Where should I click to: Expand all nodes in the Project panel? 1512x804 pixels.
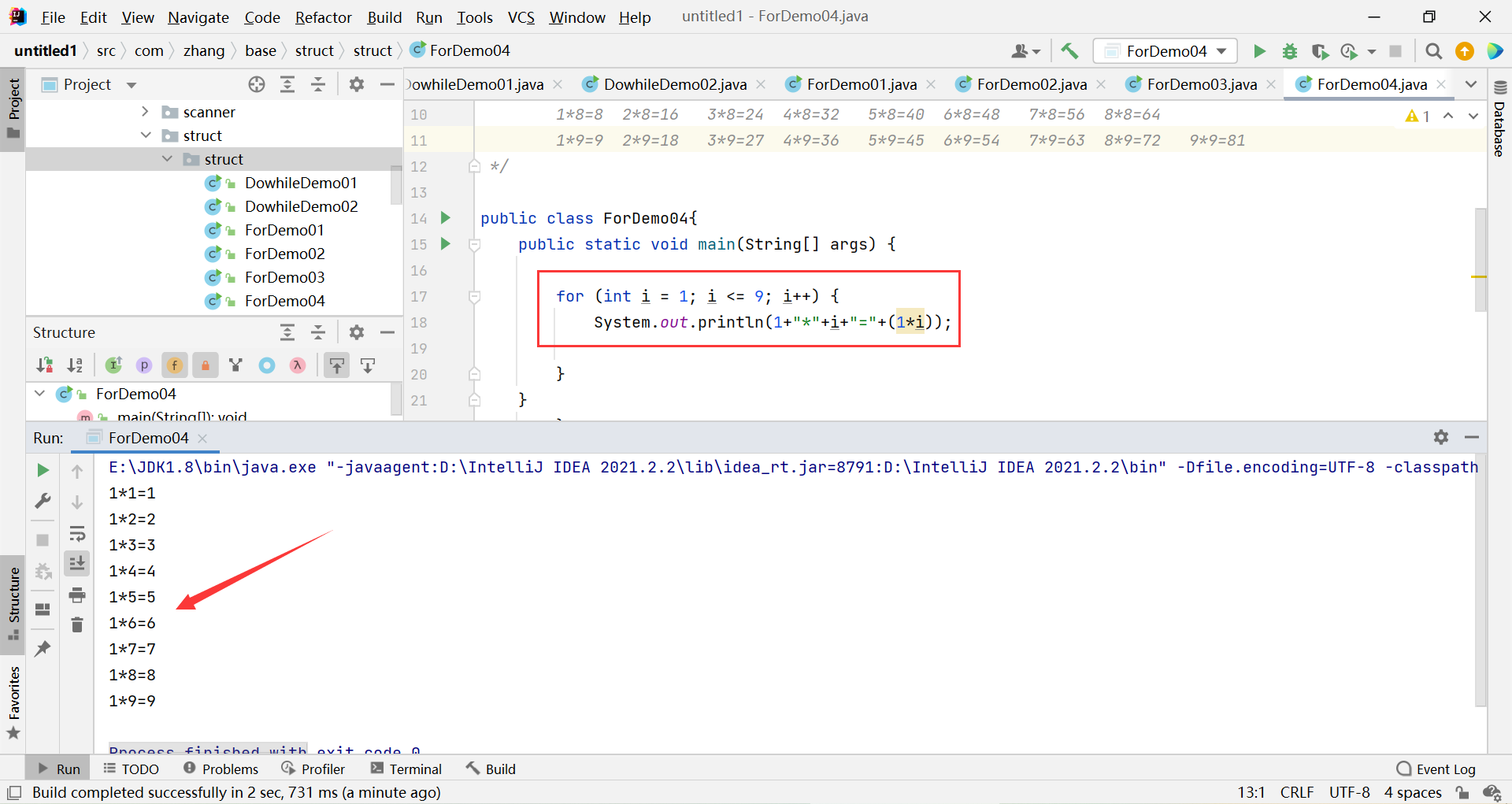click(x=287, y=84)
